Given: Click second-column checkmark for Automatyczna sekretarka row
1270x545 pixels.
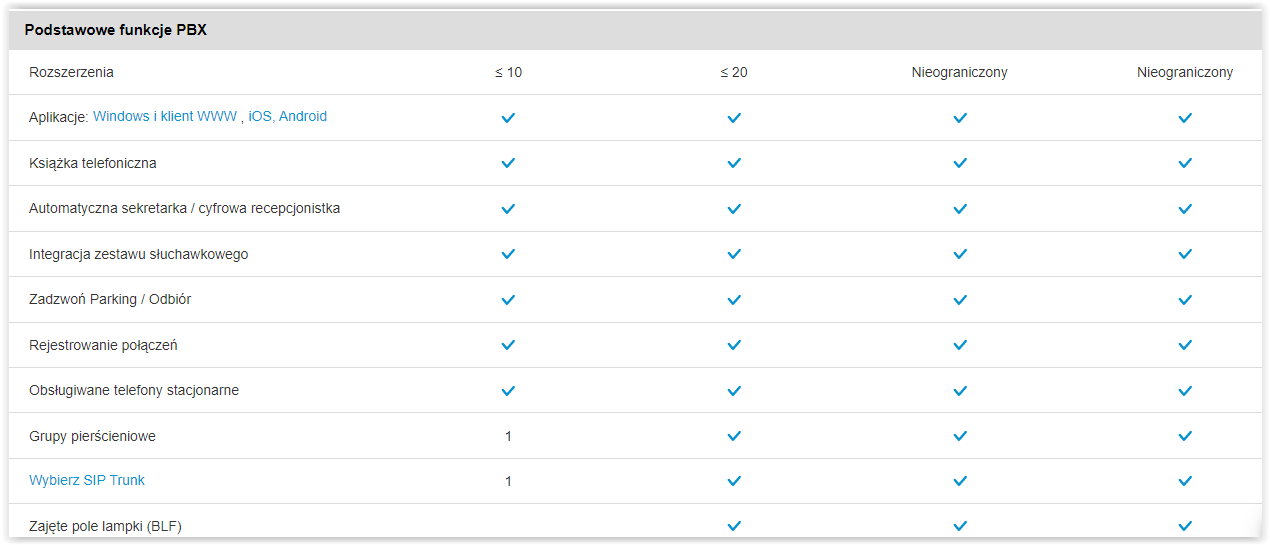Looking at the screenshot, I should tap(734, 209).
